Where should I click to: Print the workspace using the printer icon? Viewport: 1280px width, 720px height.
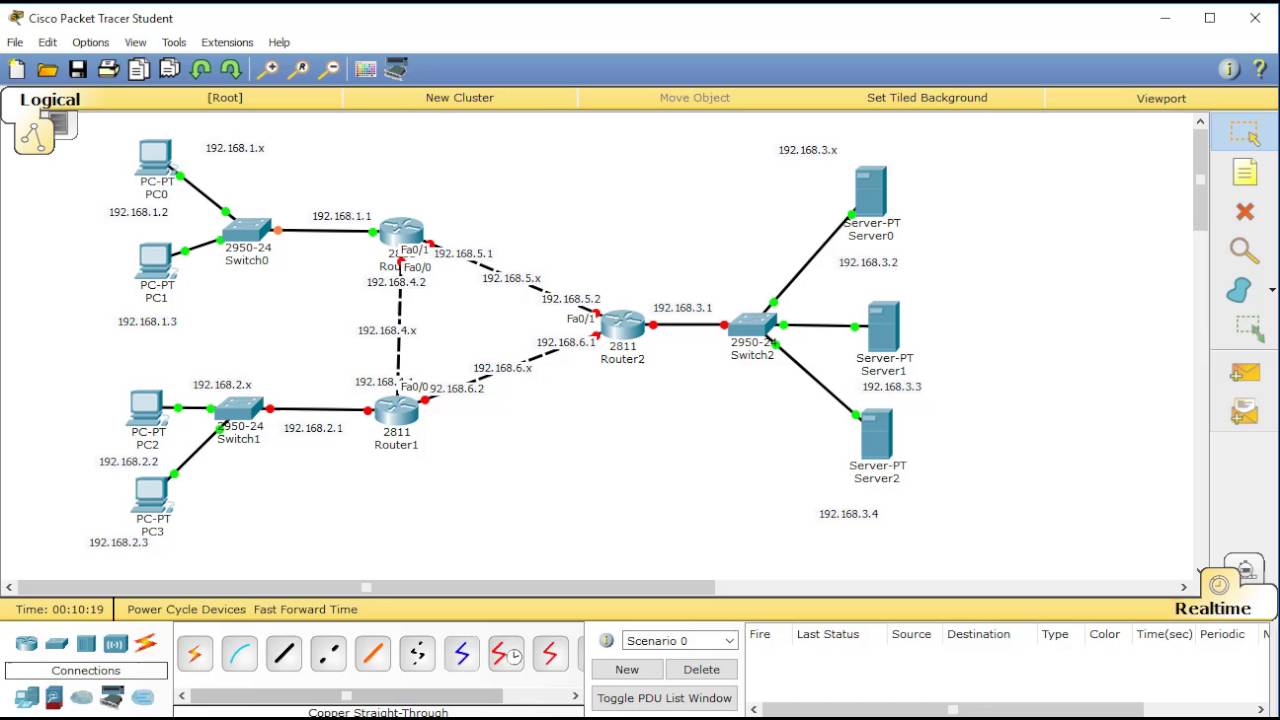click(x=108, y=69)
